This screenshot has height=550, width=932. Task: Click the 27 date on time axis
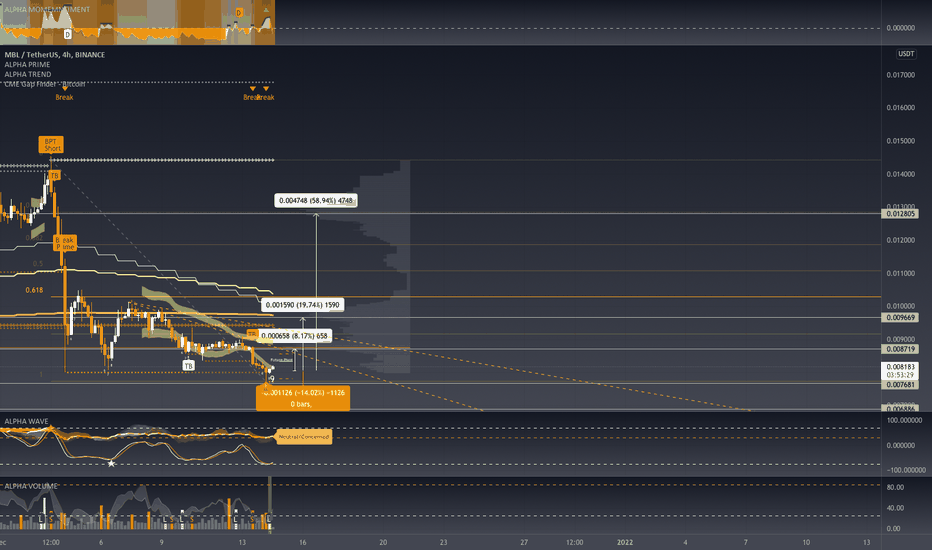pyautogui.click(x=524, y=542)
